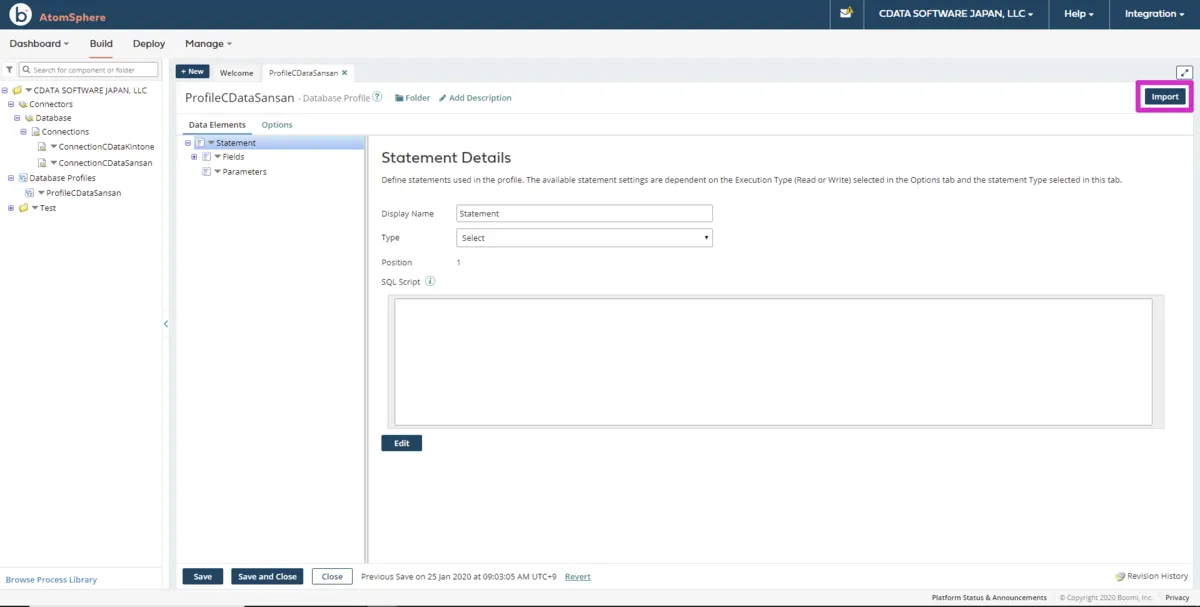Screen dimensions: 1200x607
Task: Toggle the fullscreen expand icon
Action: coord(1184,72)
